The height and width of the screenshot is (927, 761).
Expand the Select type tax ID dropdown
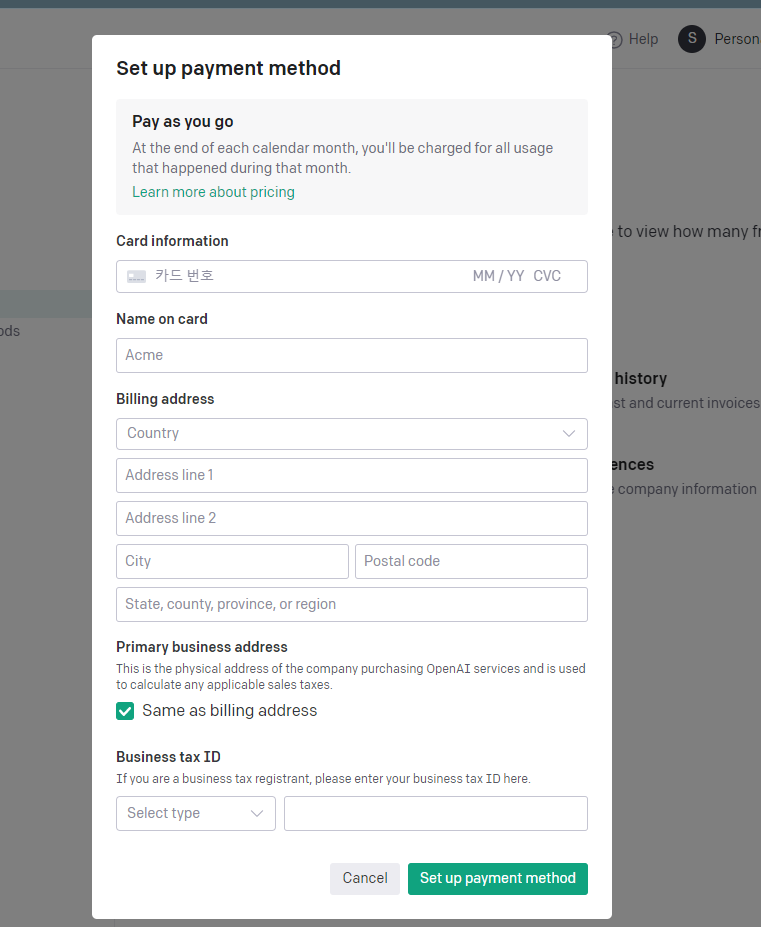[x=196, y=813]
